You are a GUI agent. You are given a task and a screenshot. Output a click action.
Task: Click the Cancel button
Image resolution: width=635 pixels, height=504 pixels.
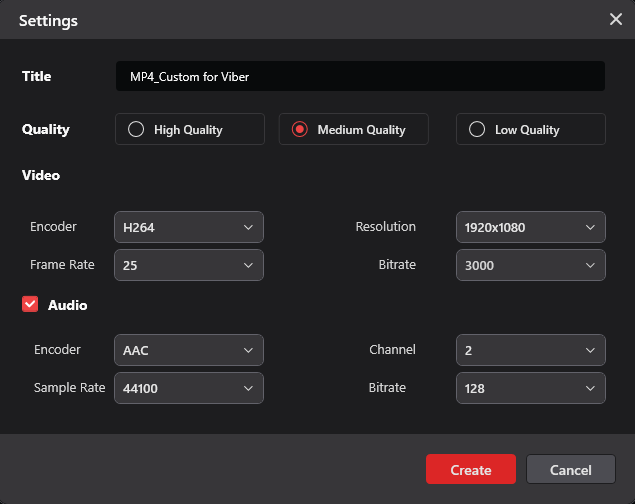[571, 469]
